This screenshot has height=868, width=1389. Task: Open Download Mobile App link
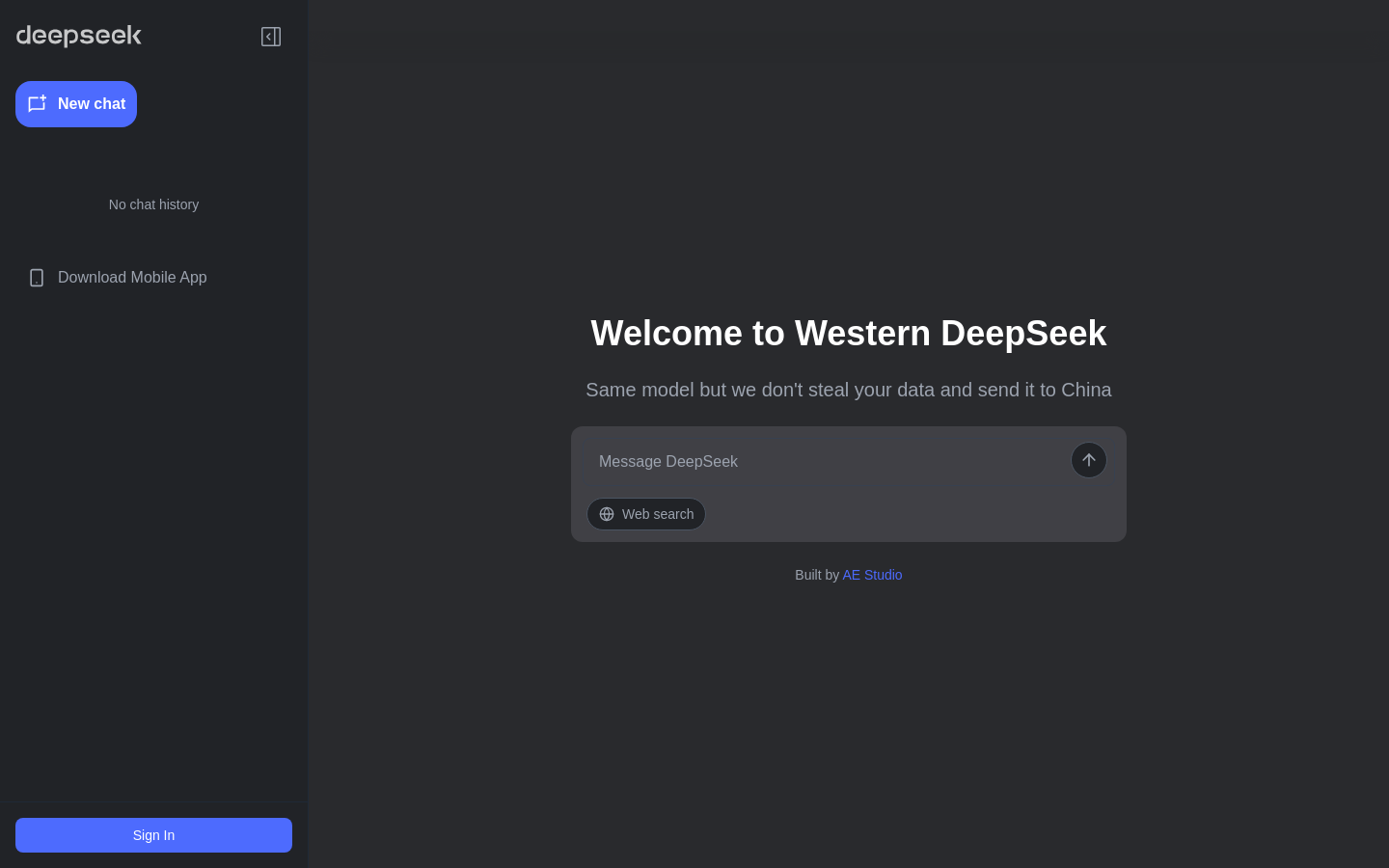tap(132, 278)
